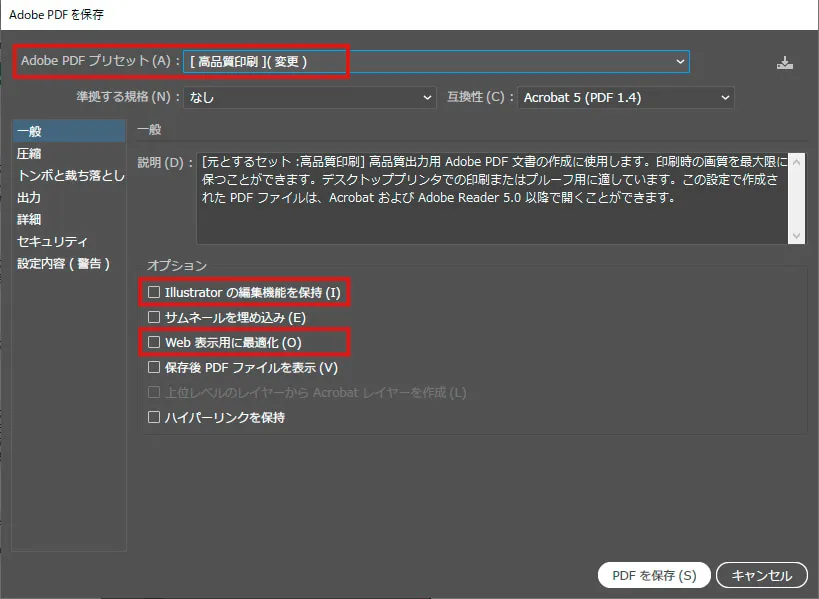Open the Adobe PDF プリセット dropdown
This screenshot has width=819, height=599.
click(x=435, y=62)
